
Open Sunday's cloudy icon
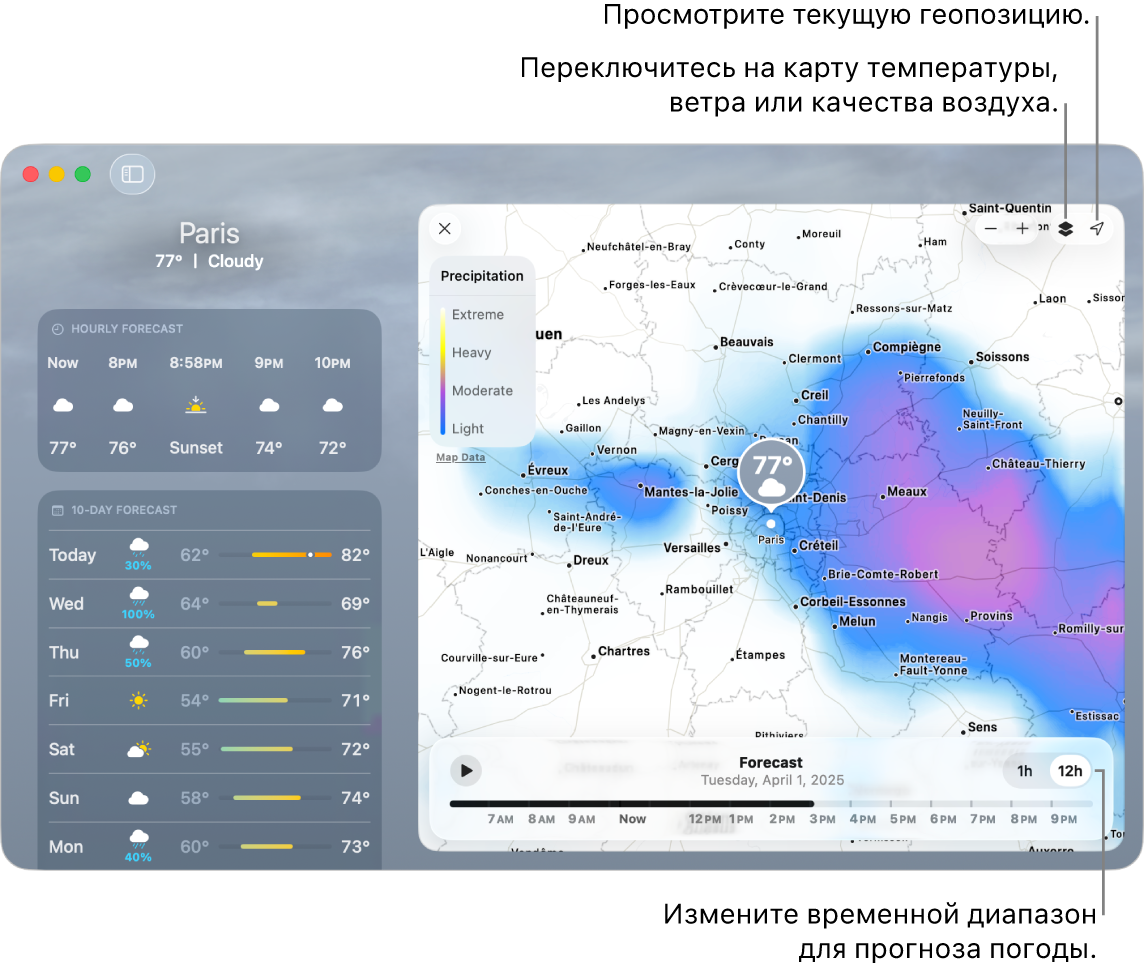pyautogui.click(x=139, y=798)
